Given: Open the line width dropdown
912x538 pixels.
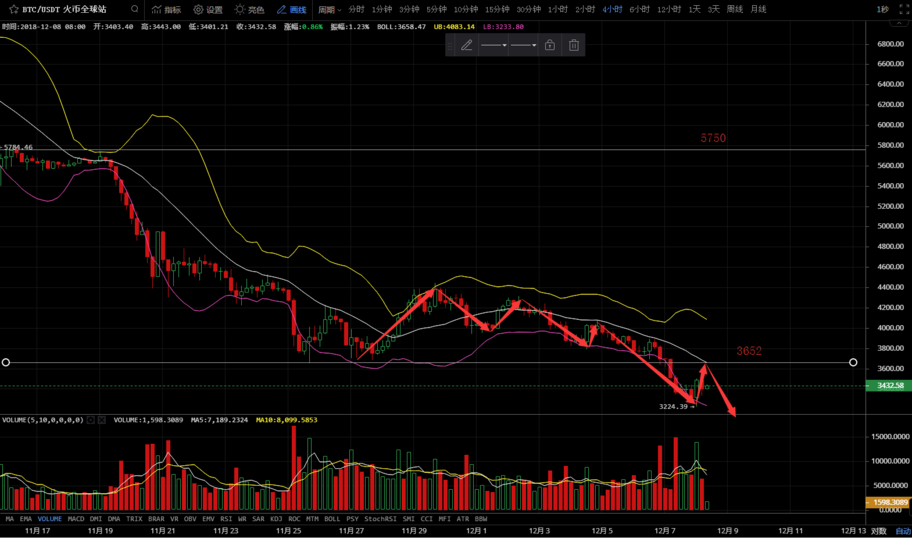Looking at the screenshot, I should tap(524, 45).
